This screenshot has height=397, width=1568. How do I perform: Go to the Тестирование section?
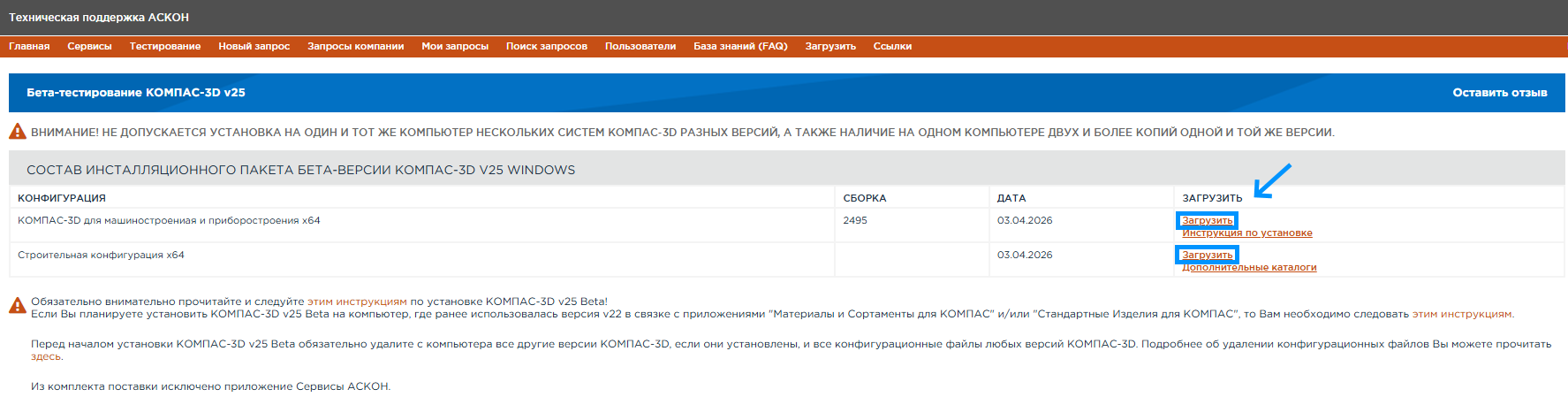(165, 46)
